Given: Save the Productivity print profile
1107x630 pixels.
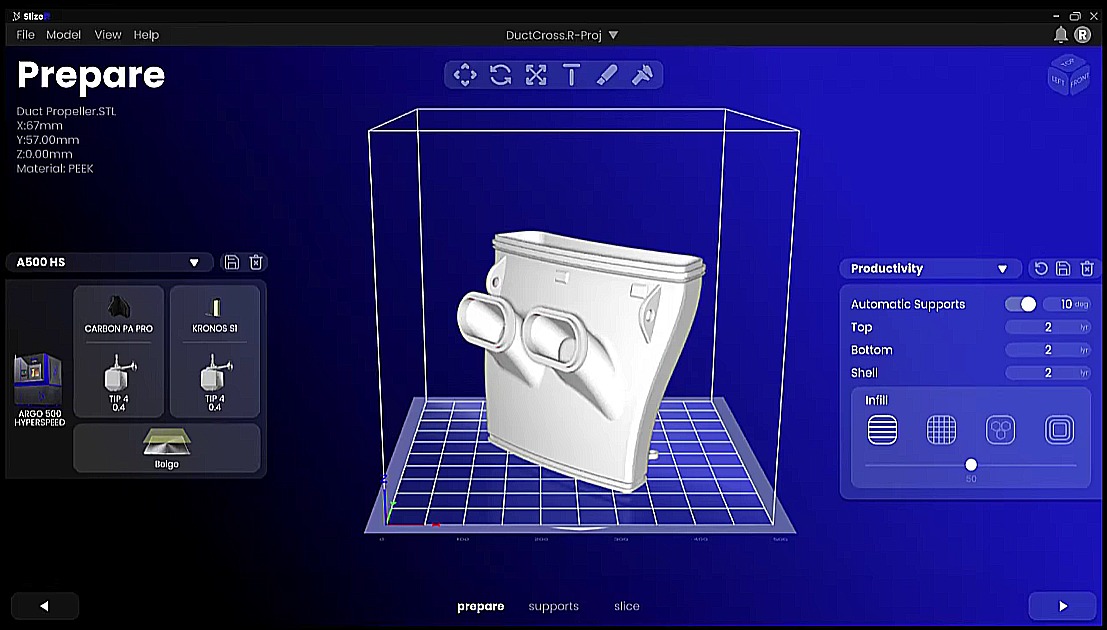Looking at the screenshot, I should click(x=1063, y=269).
